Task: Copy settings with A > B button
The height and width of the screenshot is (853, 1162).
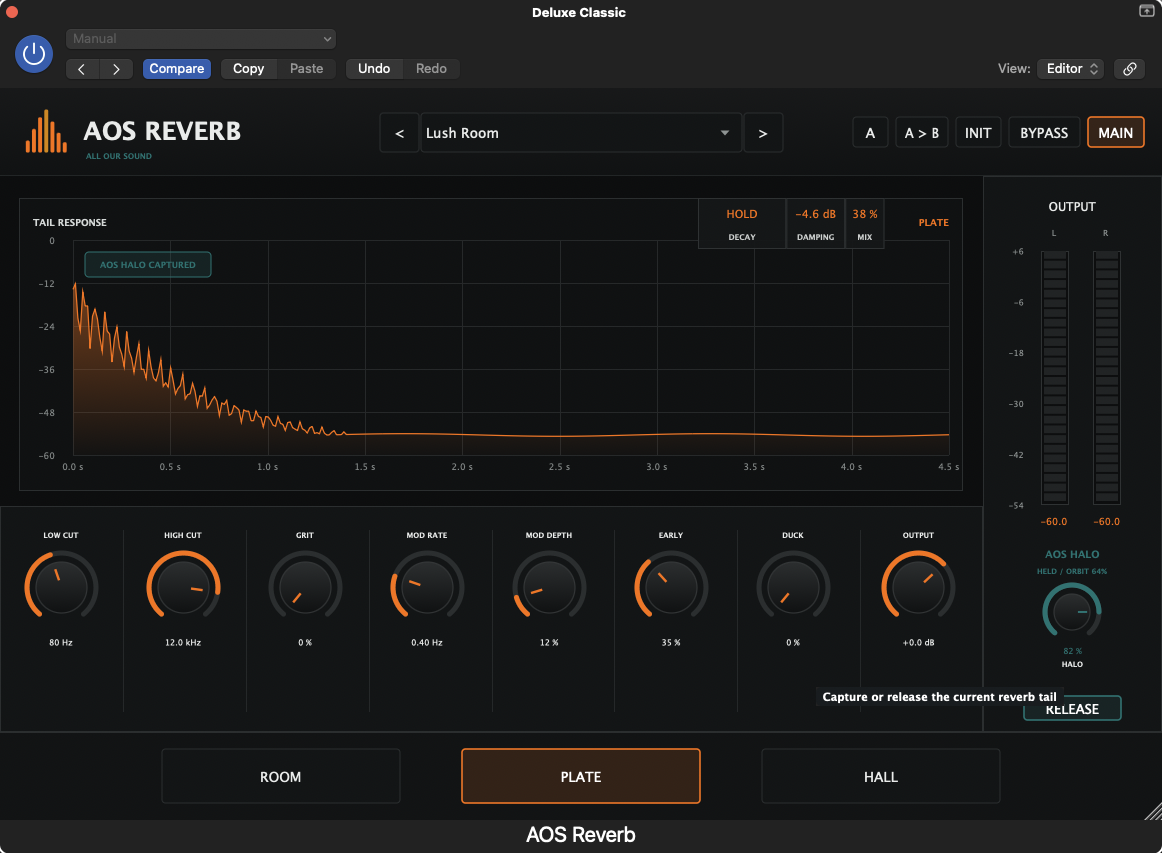Action: (921, 133)
